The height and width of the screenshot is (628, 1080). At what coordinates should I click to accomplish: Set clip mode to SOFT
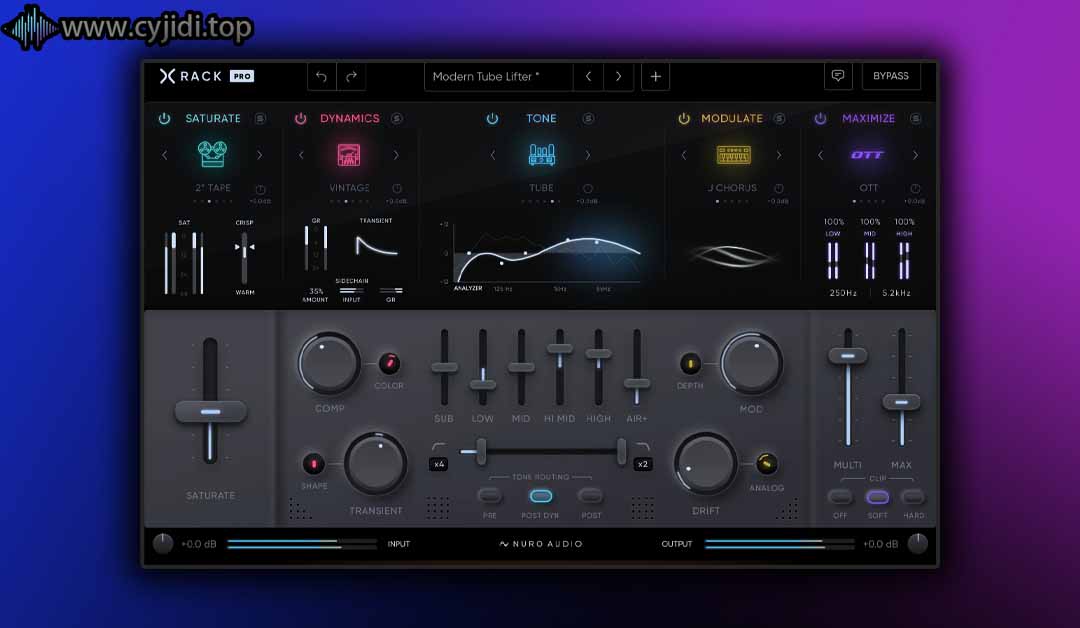[877, 496]
